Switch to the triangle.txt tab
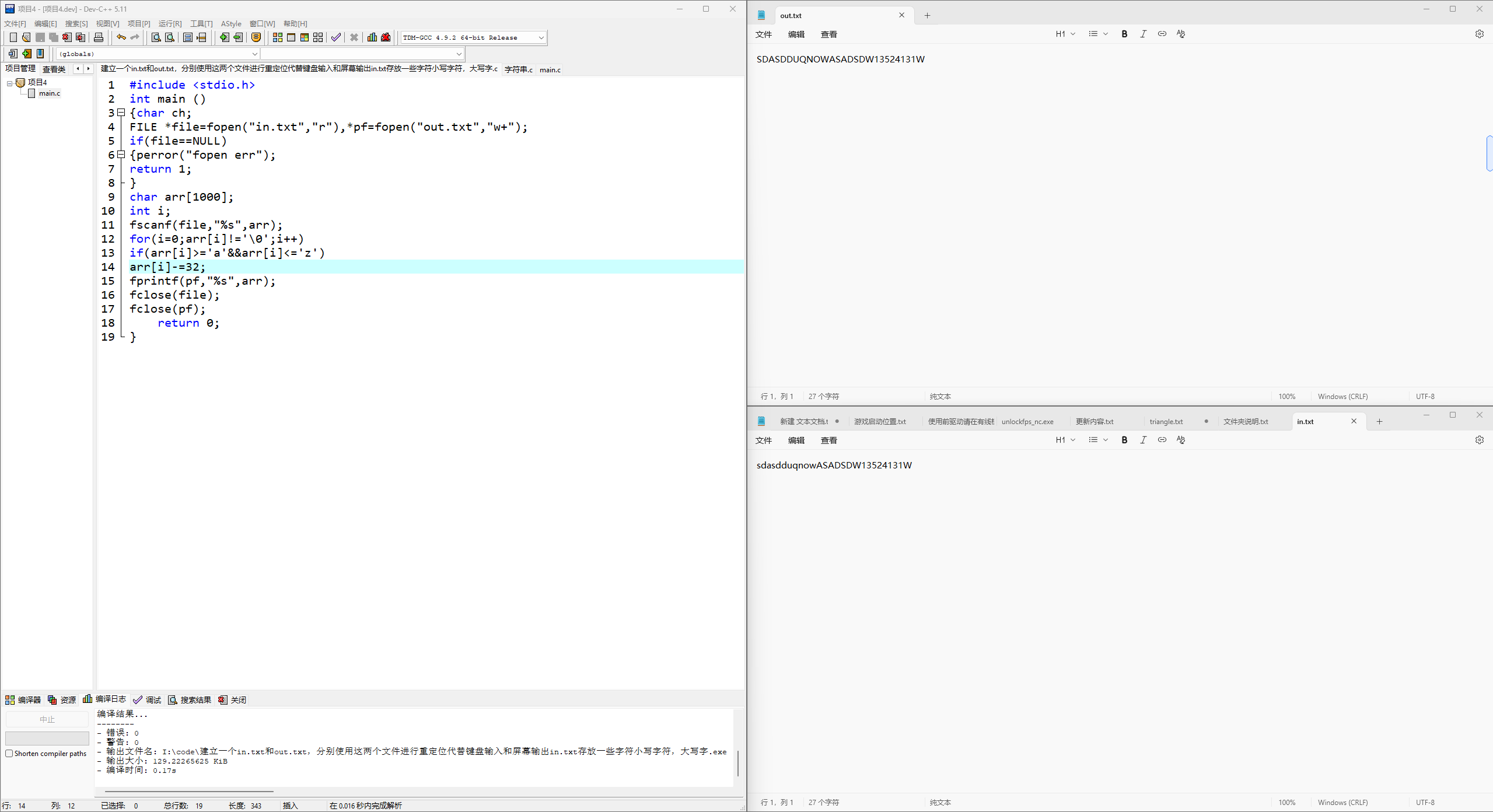Screen dimensions: 1493x812 pos(1166,421)
